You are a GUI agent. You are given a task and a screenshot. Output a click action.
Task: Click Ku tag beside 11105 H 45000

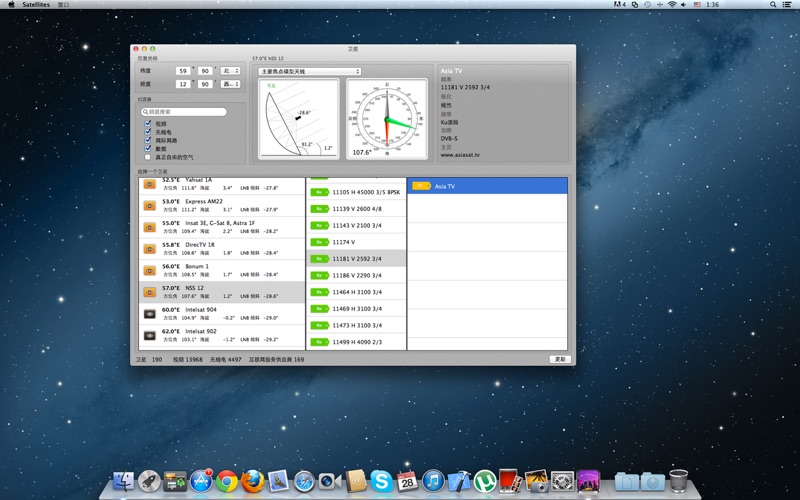[320, 192]
